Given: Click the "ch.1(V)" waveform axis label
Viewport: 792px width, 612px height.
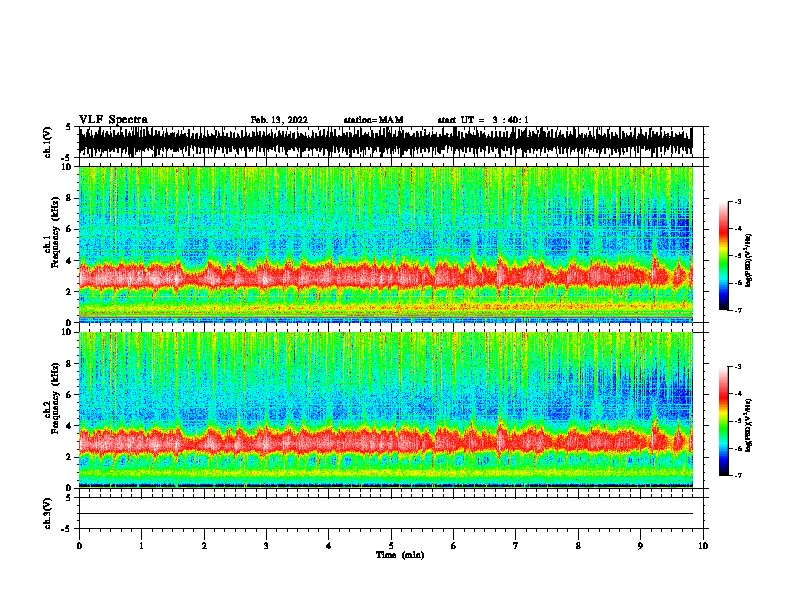Looking at the screenshot, I should pyautogui.click(x=47, y=142).
